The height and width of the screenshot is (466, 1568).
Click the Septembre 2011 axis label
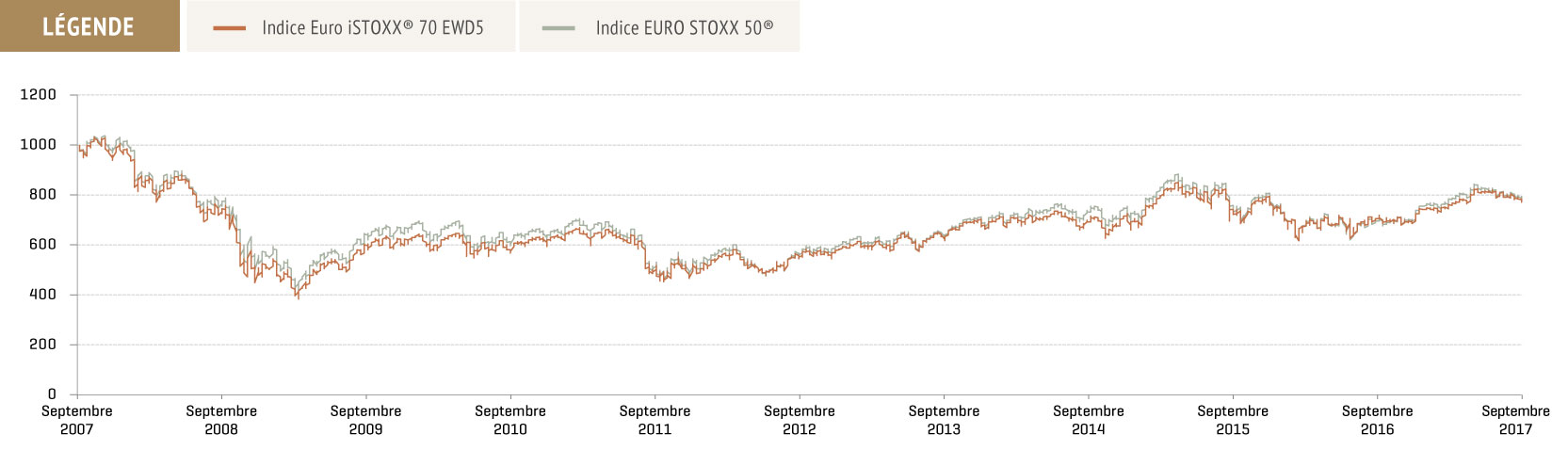(x=655, y=420)
